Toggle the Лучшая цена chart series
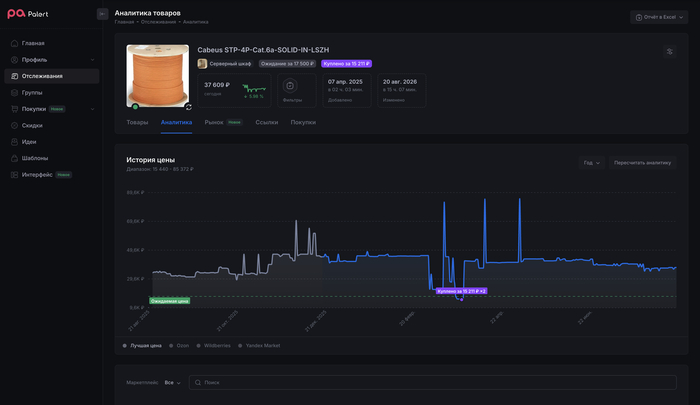The image size is (700, 405). click(x=142, y=346)
